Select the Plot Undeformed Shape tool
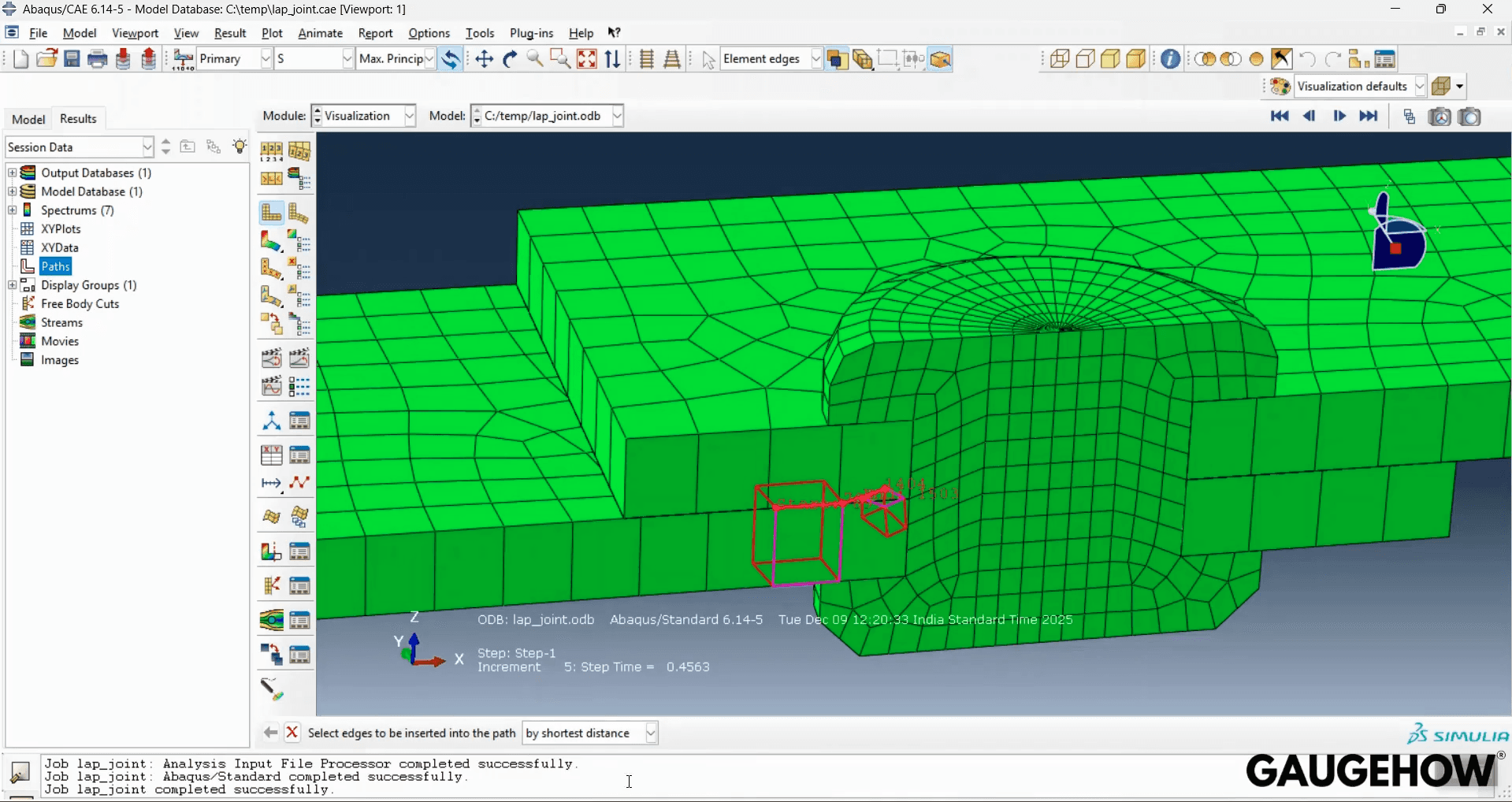 click(270, 212)
